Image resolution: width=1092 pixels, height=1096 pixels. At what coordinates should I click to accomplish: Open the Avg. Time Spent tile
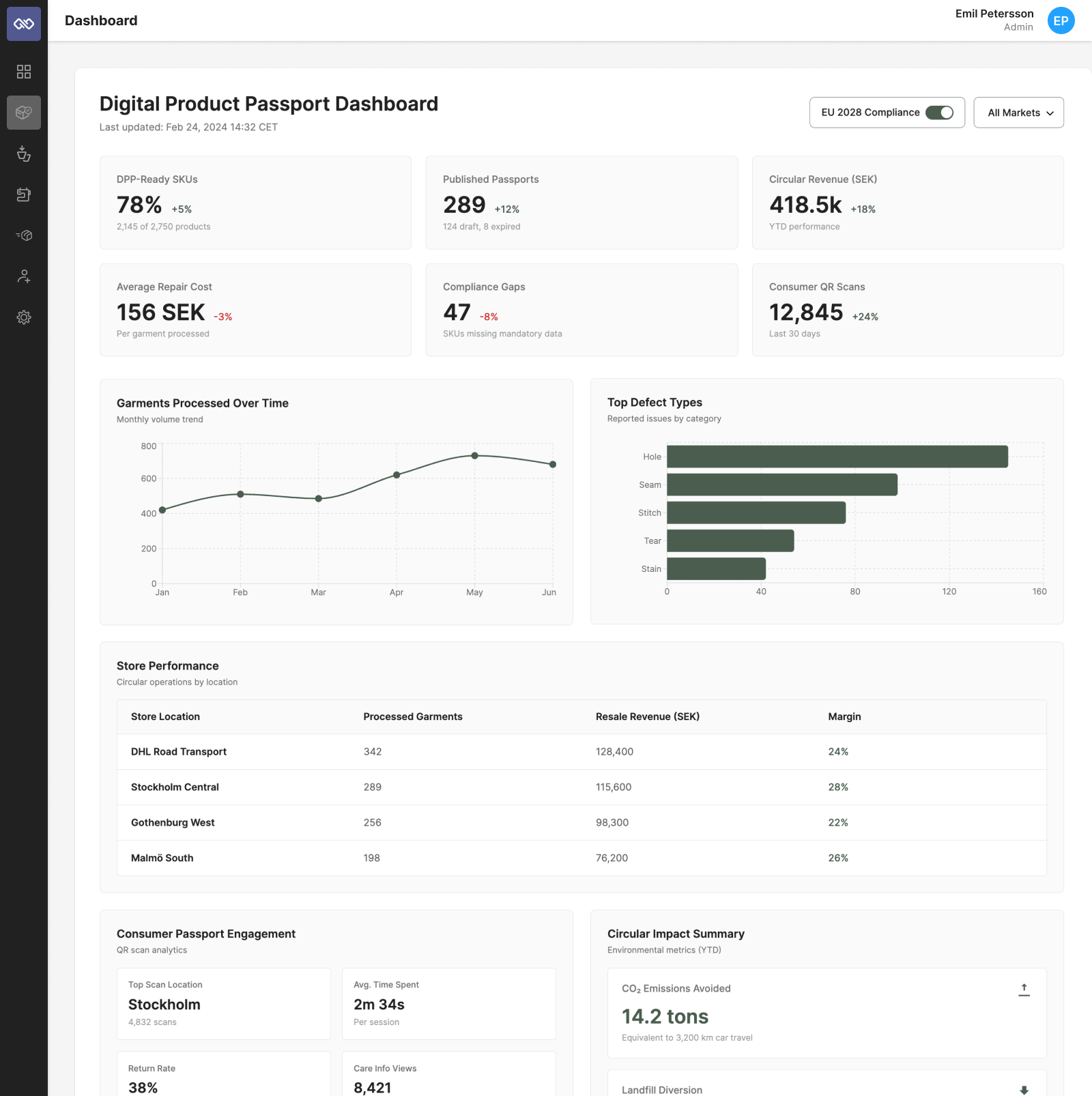[x=449, y=1003]
